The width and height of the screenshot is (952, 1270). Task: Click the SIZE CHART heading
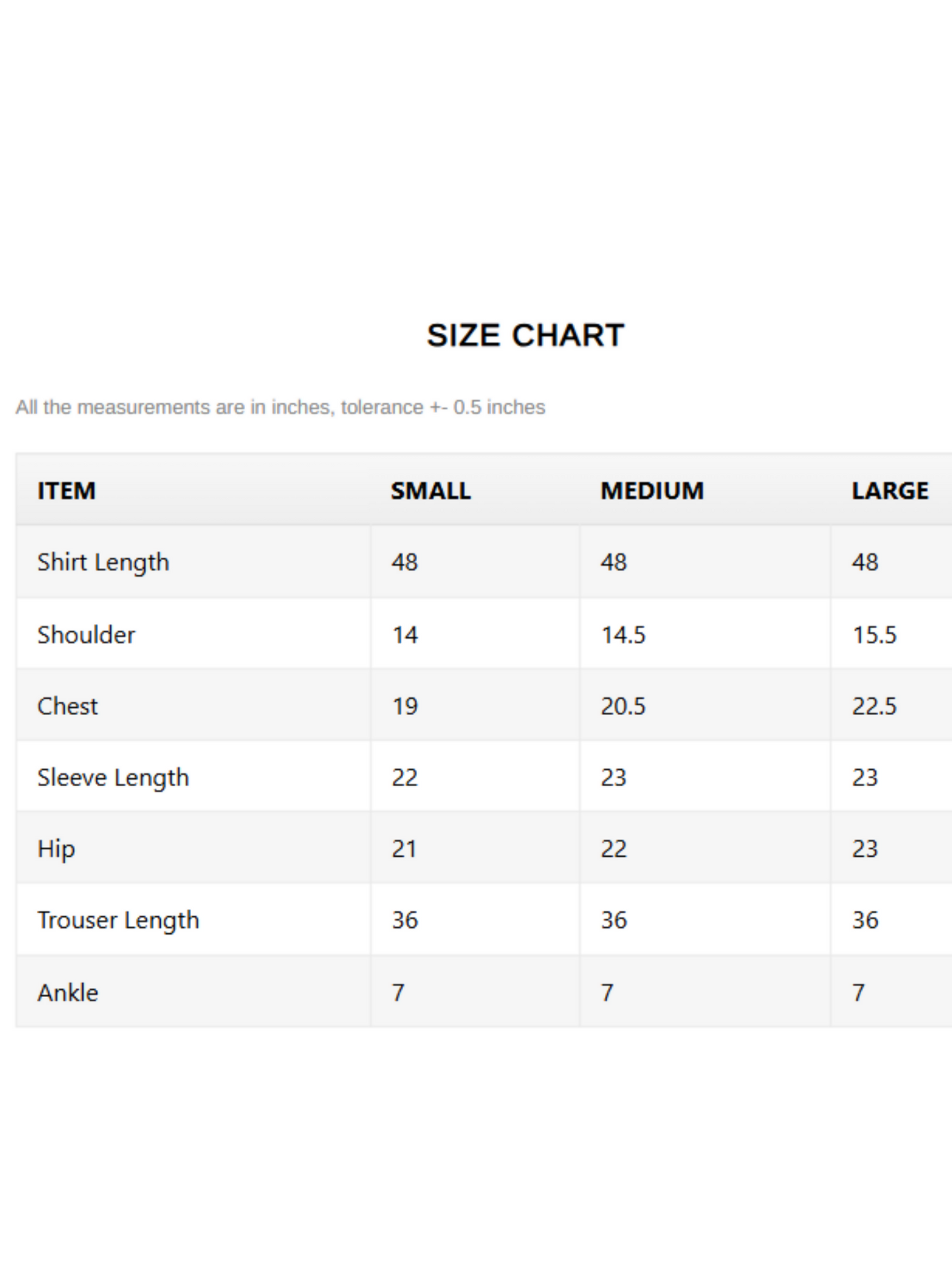(x=525, y=335)
